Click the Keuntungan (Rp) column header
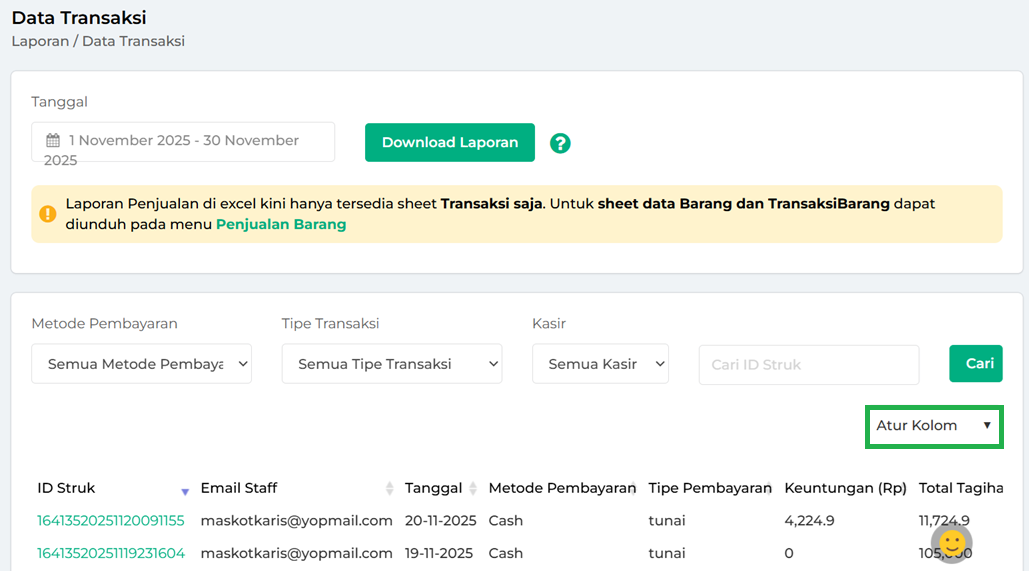Screen dimensions: 1029x571 (845, 488)
